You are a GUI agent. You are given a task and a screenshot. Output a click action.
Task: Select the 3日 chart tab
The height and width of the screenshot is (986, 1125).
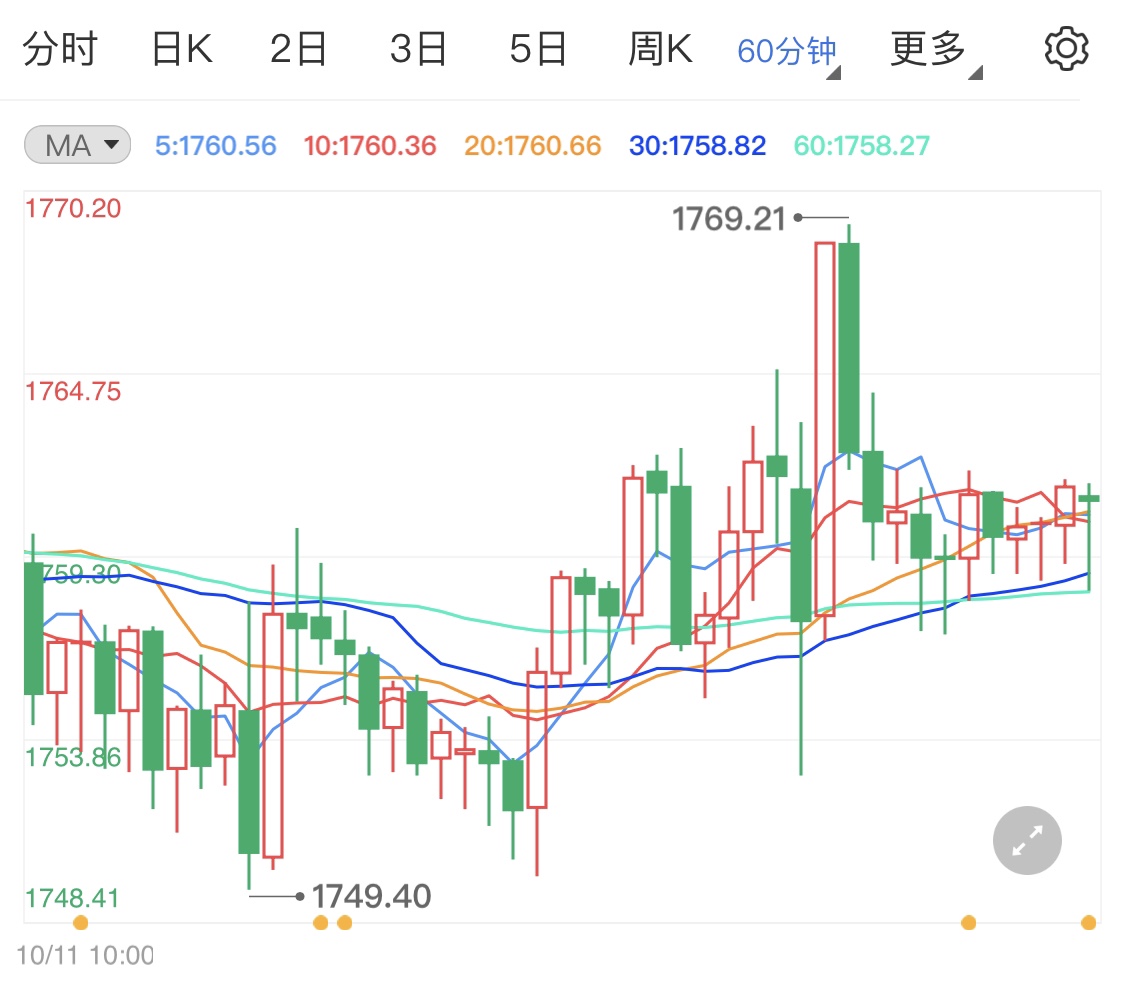click(x=418, y=49)
